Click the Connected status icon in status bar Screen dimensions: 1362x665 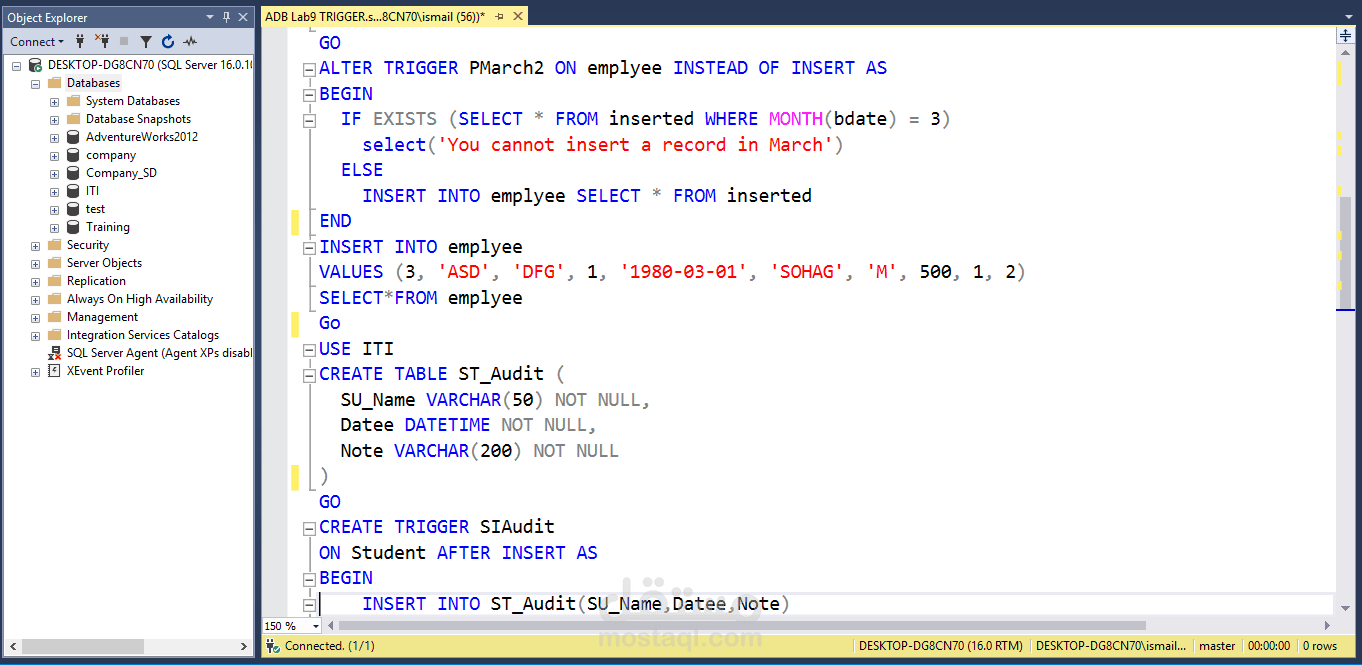pos(273,646)
